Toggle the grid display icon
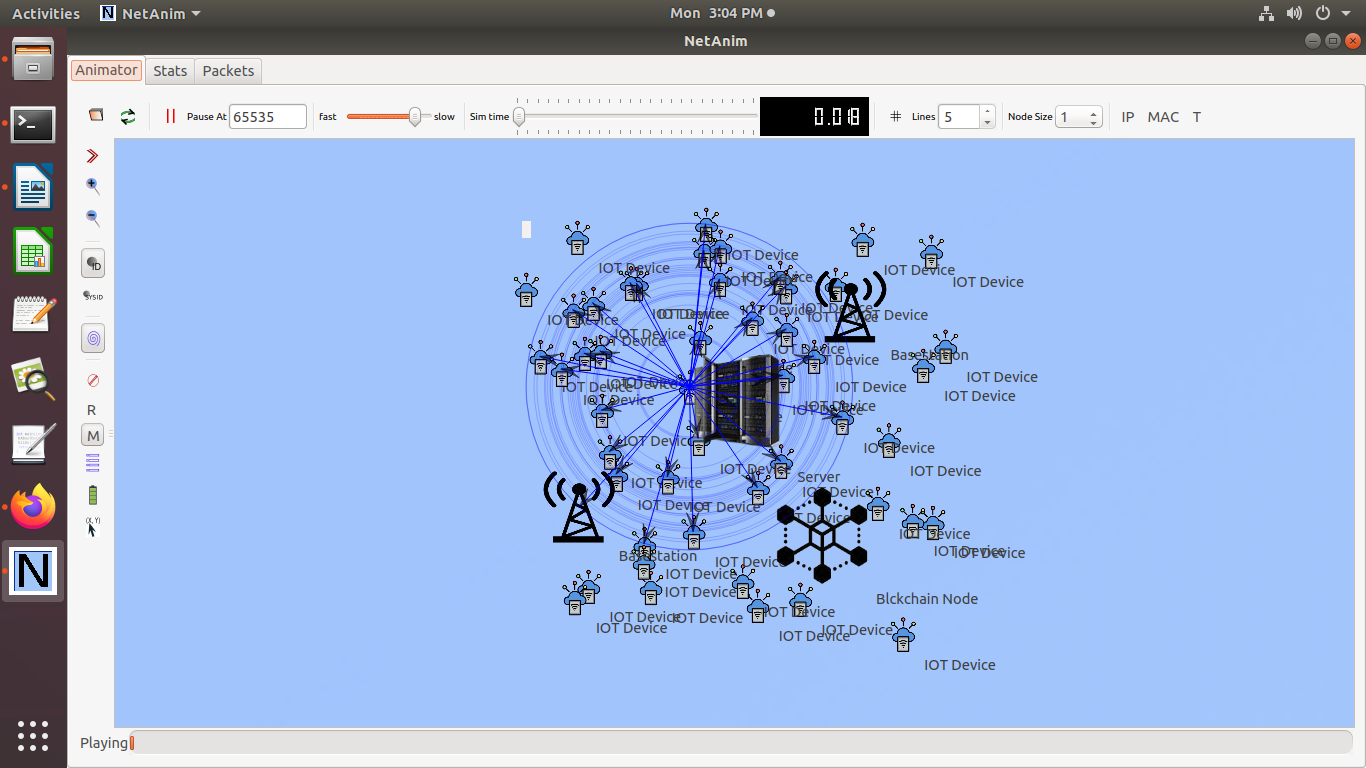Image resolution: width=1366 pixels, height=768 pixels. pos(895,117)
